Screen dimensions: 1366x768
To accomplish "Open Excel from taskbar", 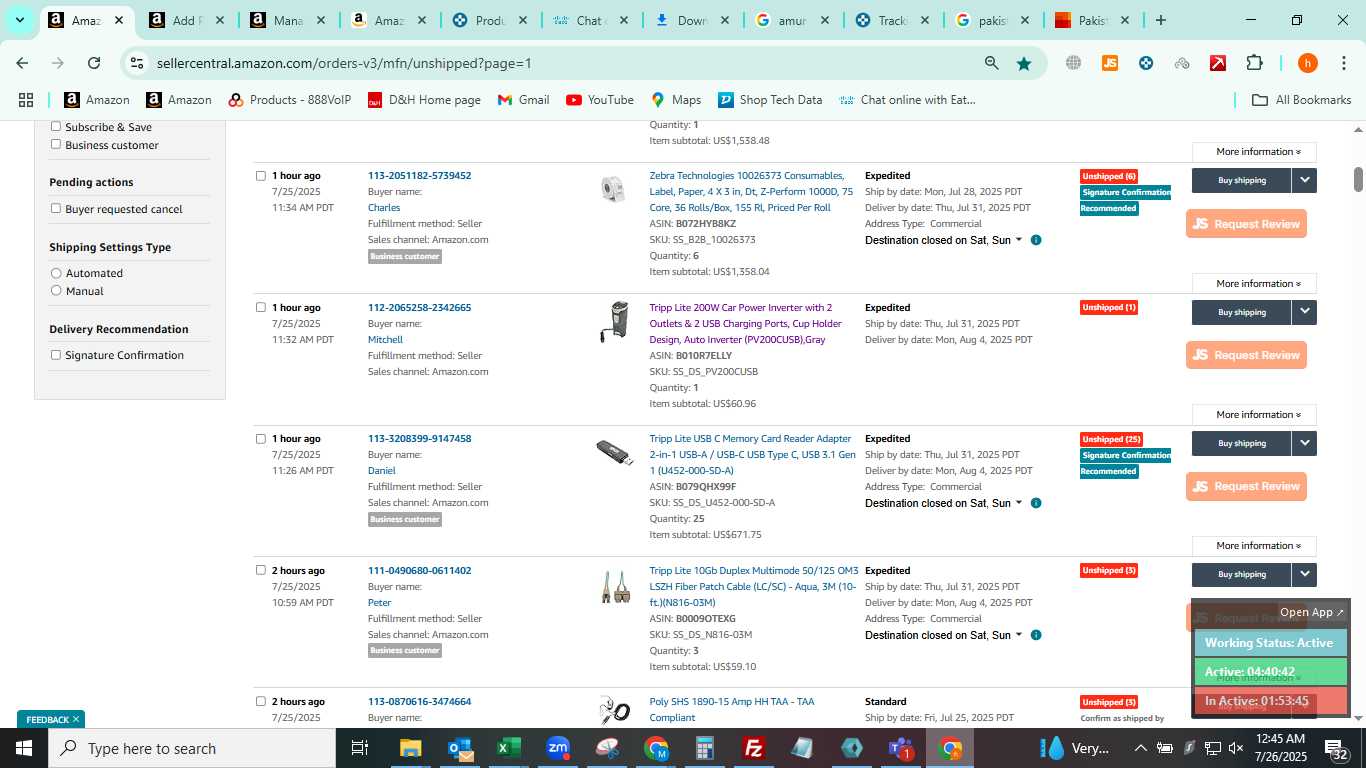I will click(509, 748).
